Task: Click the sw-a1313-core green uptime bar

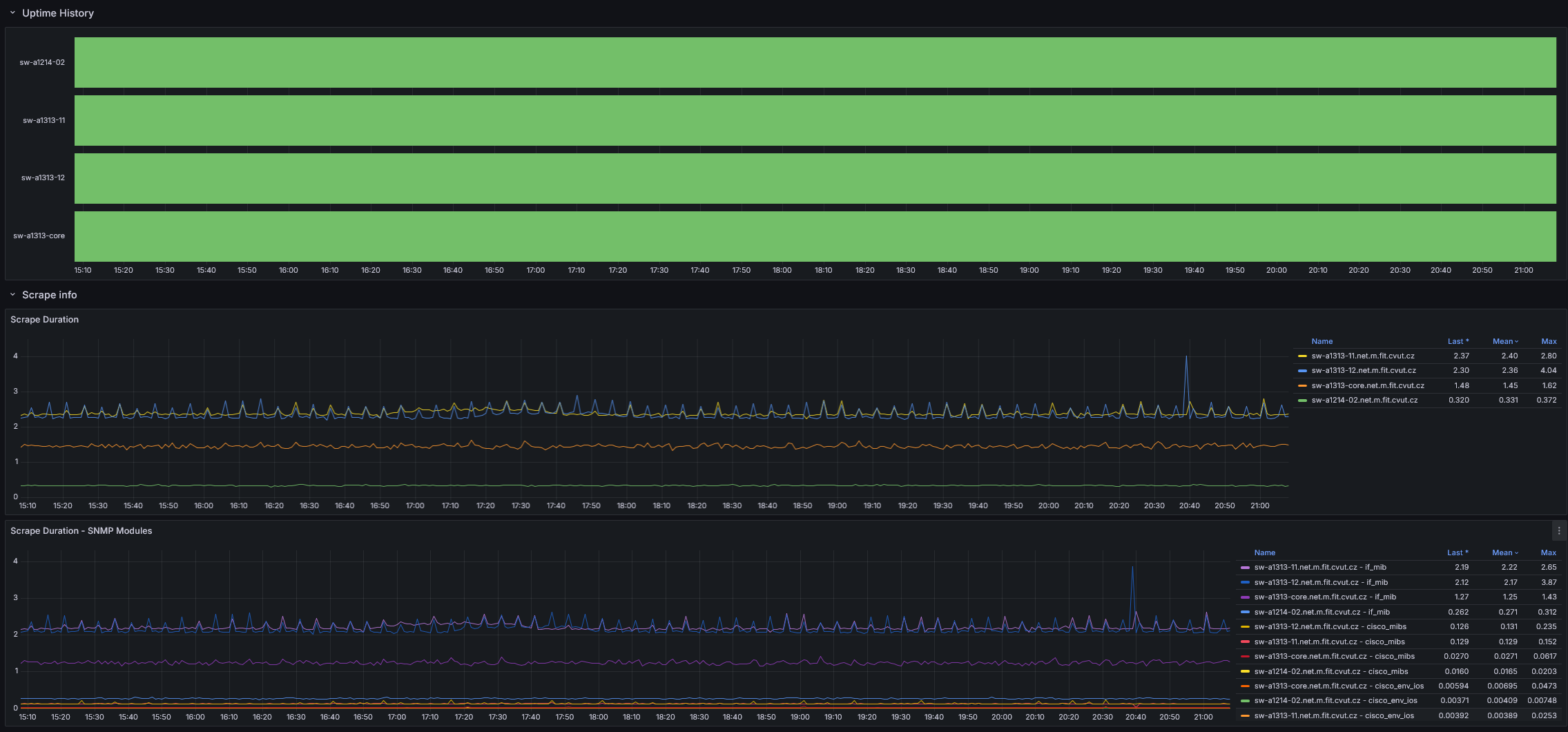Action: 815,236
